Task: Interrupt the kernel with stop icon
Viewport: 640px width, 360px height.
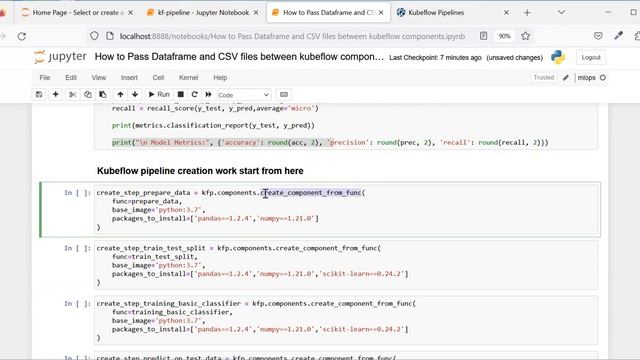Action: click(180, 95)
